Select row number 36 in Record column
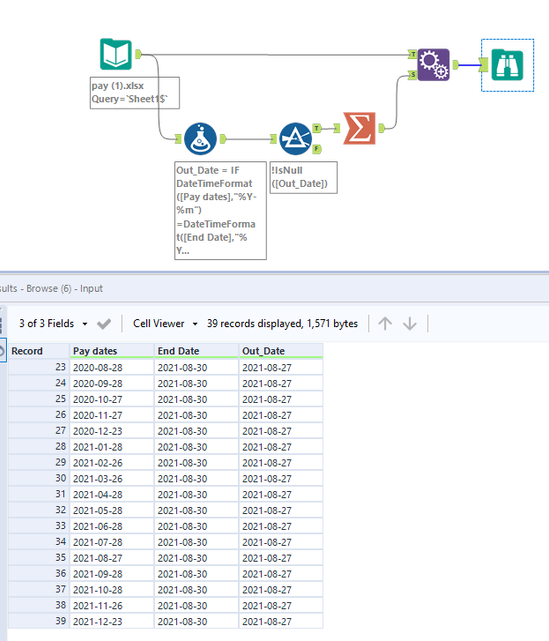 (x=39, y=574)
